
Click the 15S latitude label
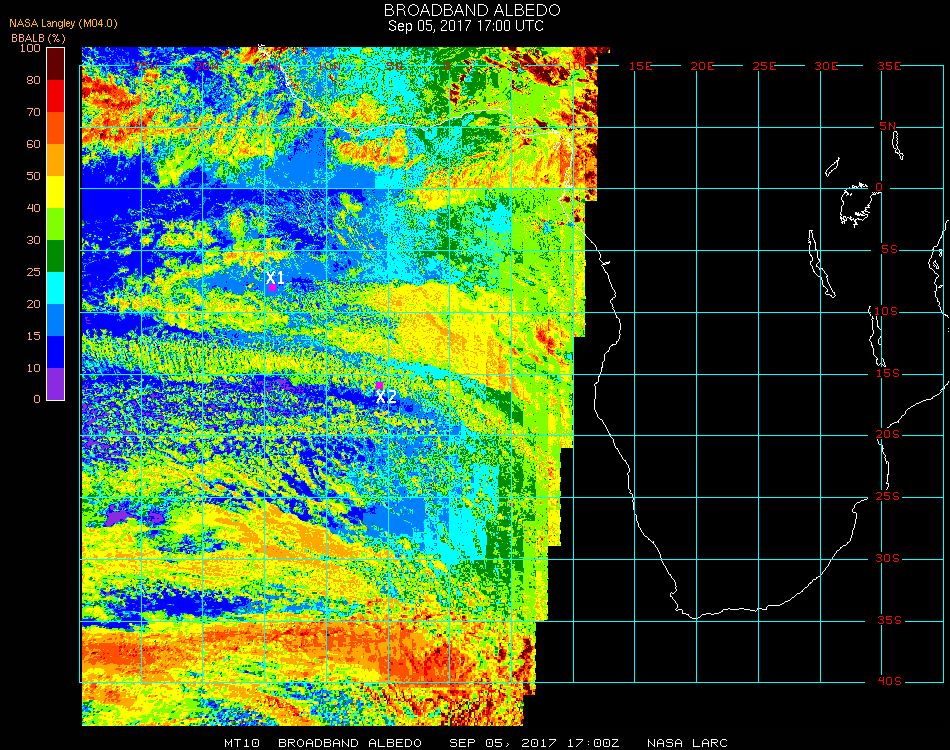[888, 374]
